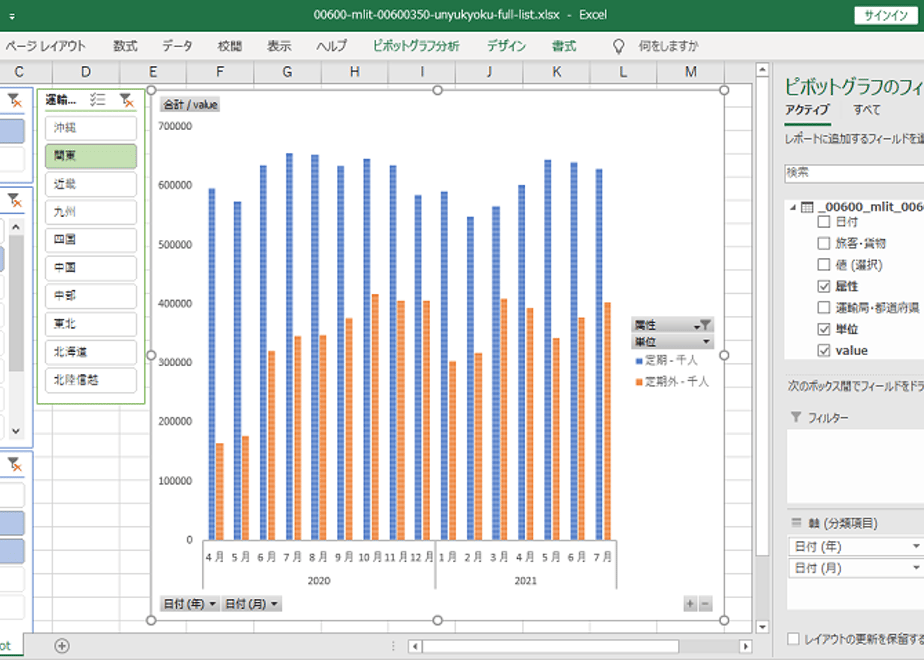Add a new sheet with the plus icon
924x660 pixels.
[x=62, y=646]
